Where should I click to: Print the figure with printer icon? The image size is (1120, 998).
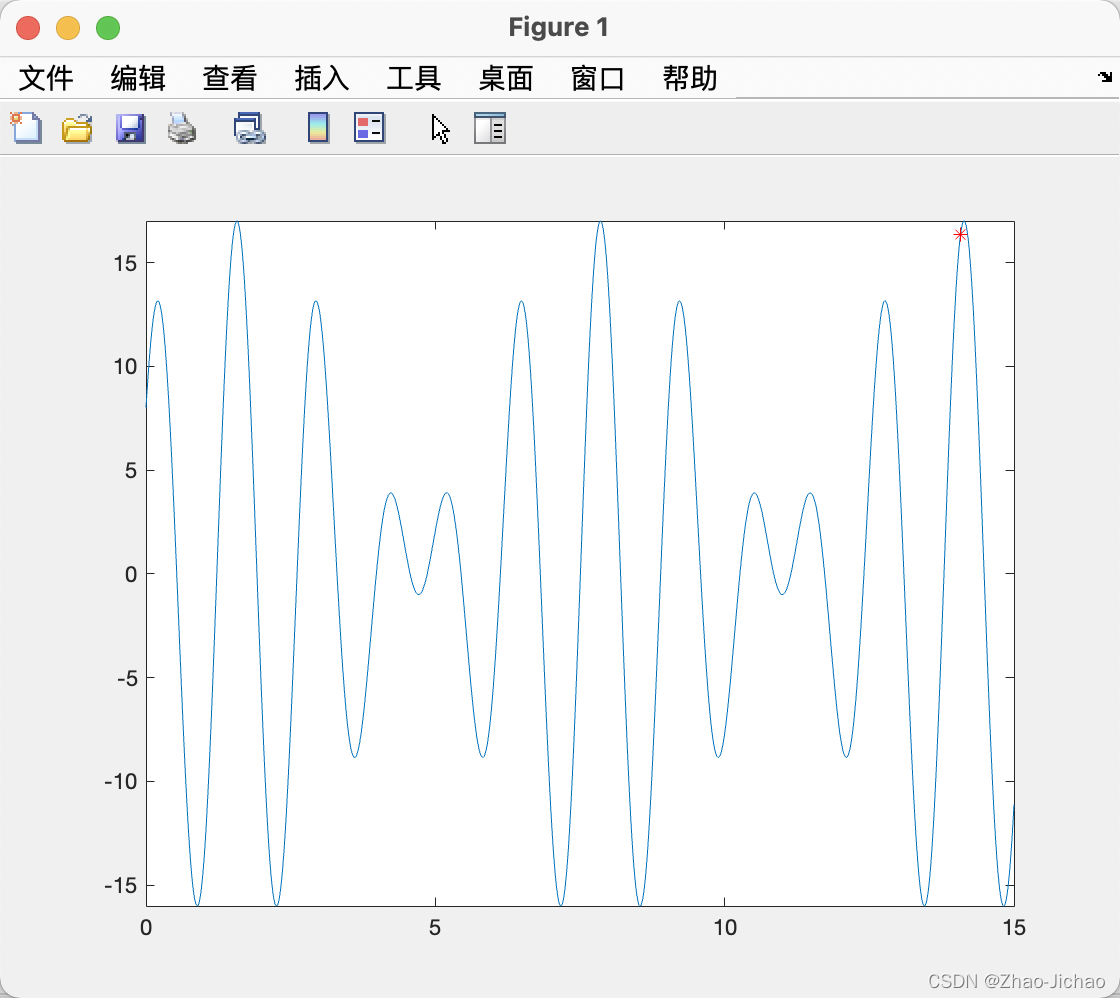pos(181,129)
